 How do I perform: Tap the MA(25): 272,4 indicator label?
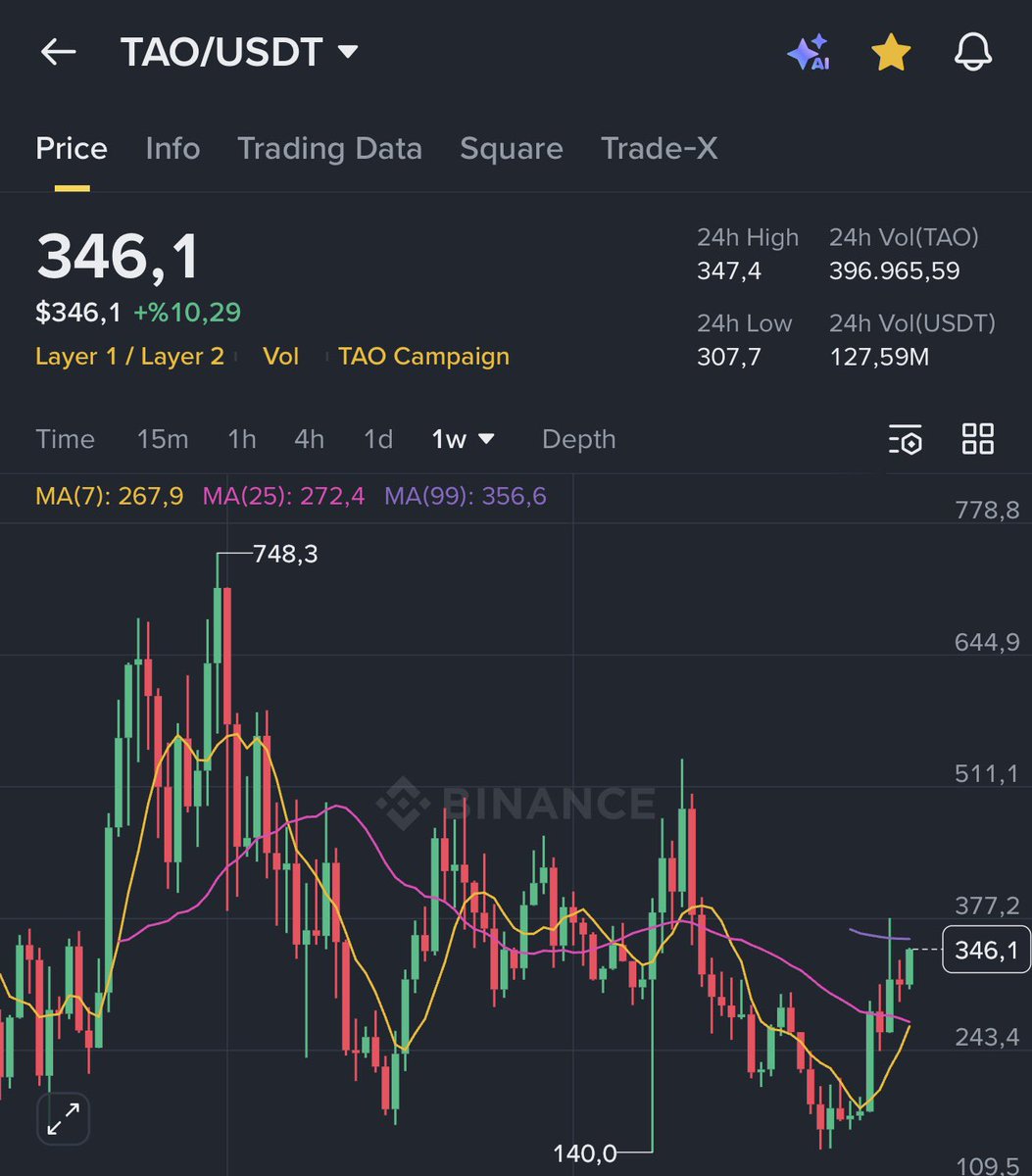click(283, 496)
